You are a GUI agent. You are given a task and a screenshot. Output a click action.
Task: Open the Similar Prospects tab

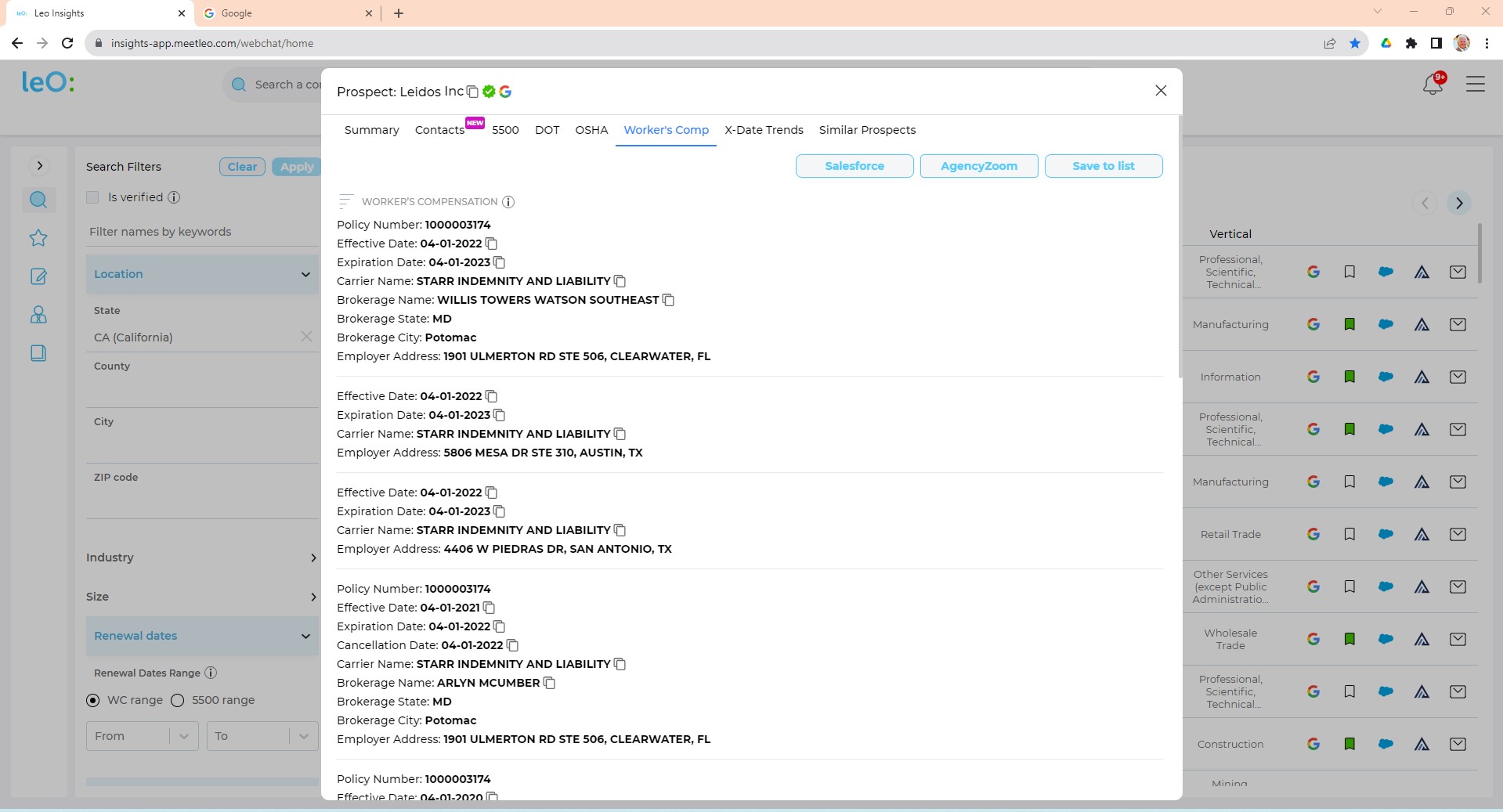point(867,130)
